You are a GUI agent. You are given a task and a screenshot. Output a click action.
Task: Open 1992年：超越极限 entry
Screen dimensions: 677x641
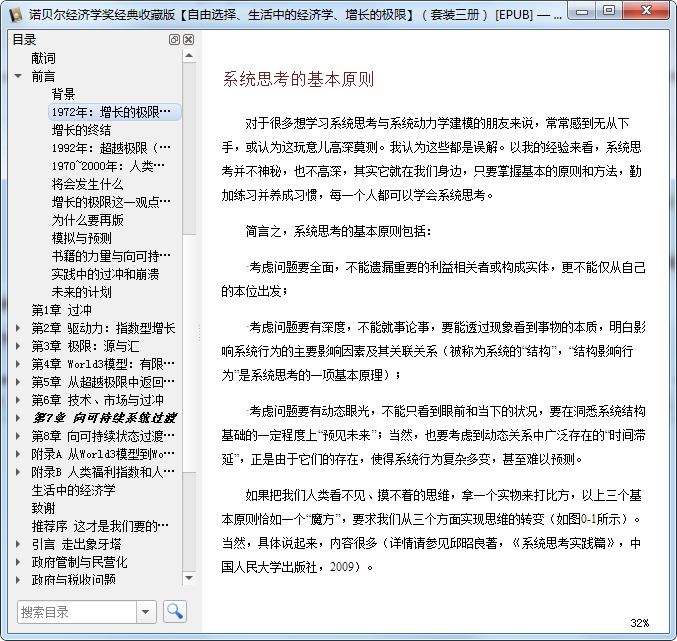point(111,148)
